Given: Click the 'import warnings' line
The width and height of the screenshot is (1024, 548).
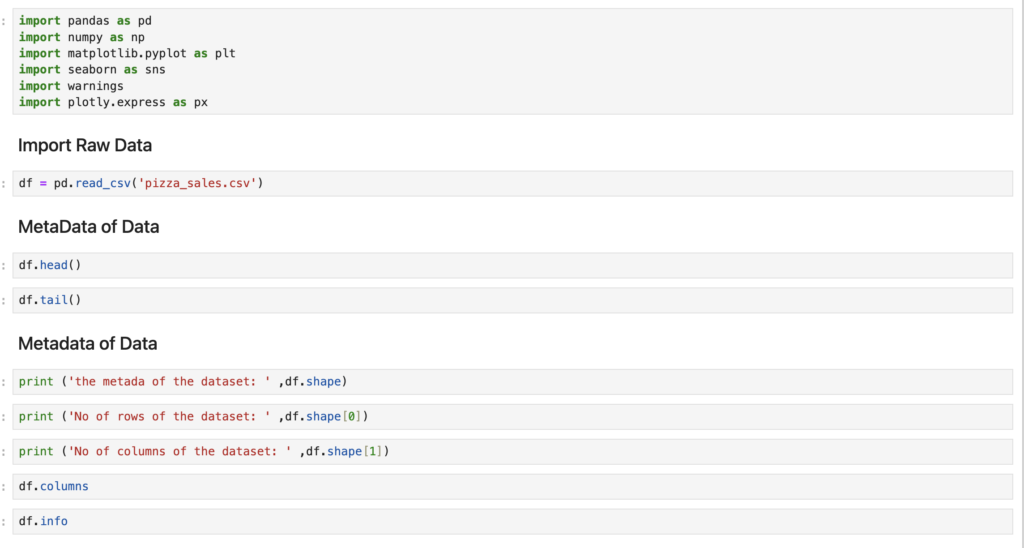Looking at the screenshot, I should 71,86.
